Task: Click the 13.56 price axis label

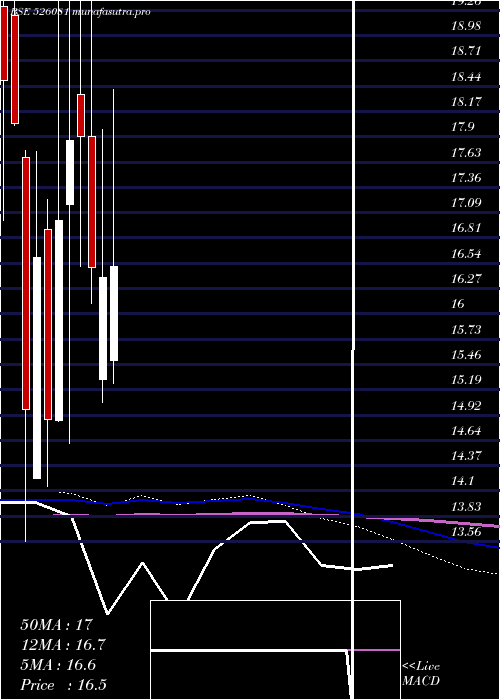Action: (466, 532)
